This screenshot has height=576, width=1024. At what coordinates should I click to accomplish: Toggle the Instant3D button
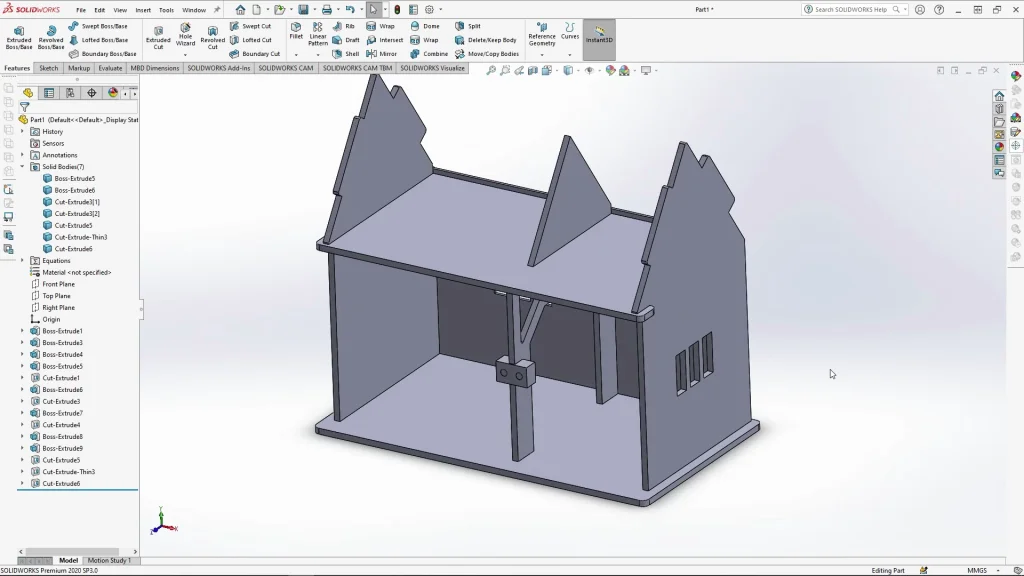pyautogui.click(x=599, y=35)
